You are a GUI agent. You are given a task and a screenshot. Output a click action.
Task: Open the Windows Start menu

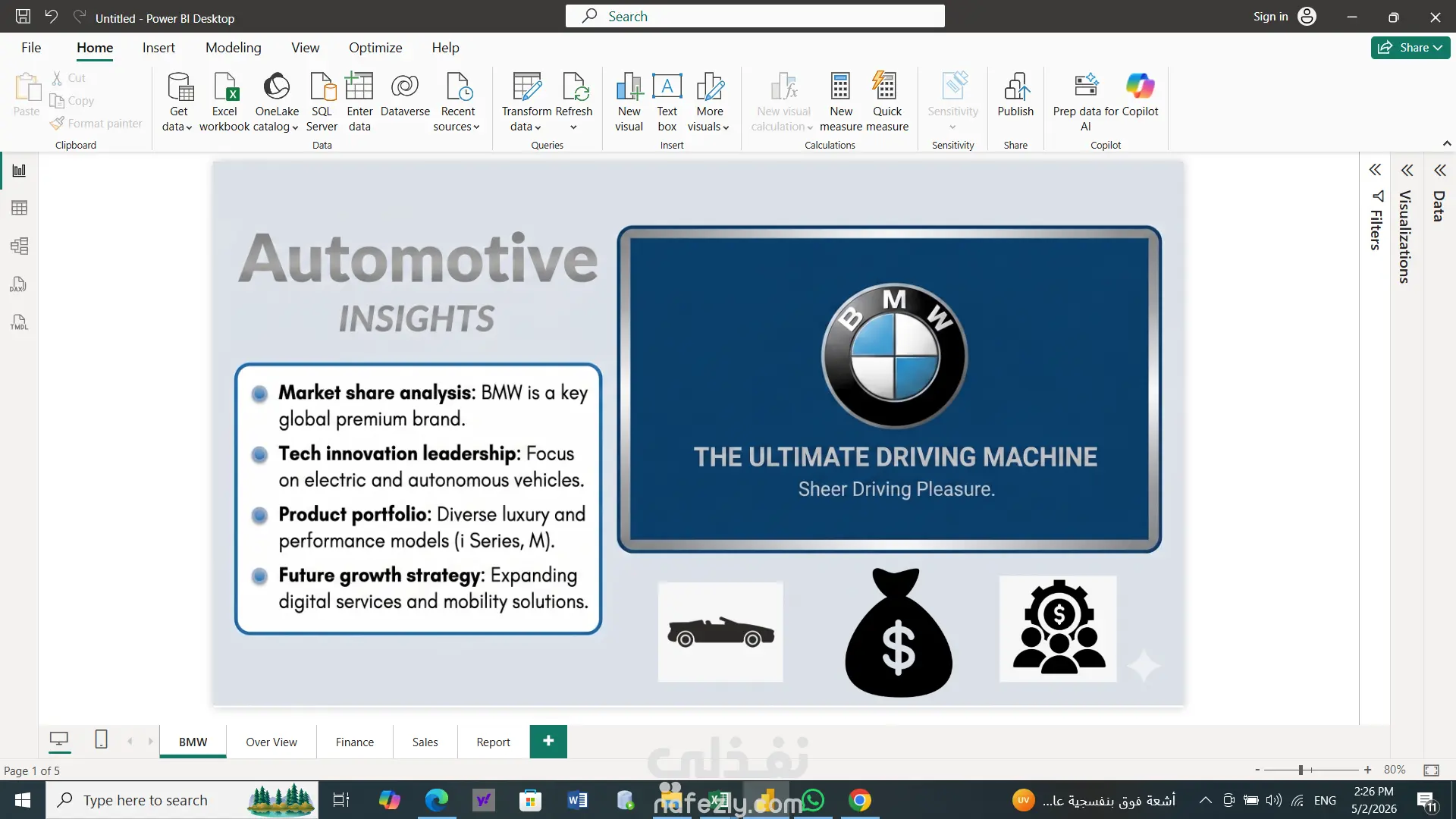pos(23,800)
